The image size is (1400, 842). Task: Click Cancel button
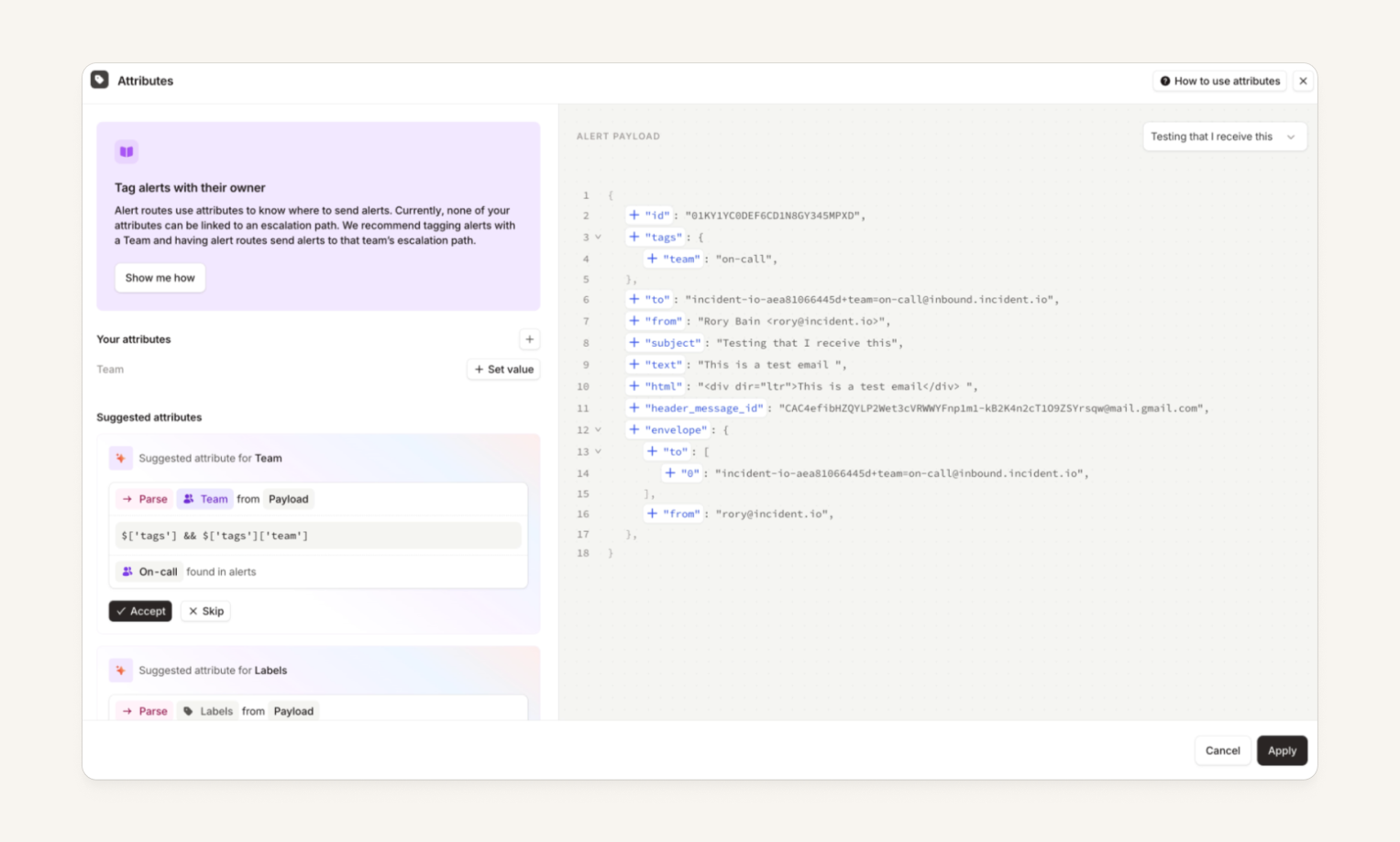pos(1222,750)
